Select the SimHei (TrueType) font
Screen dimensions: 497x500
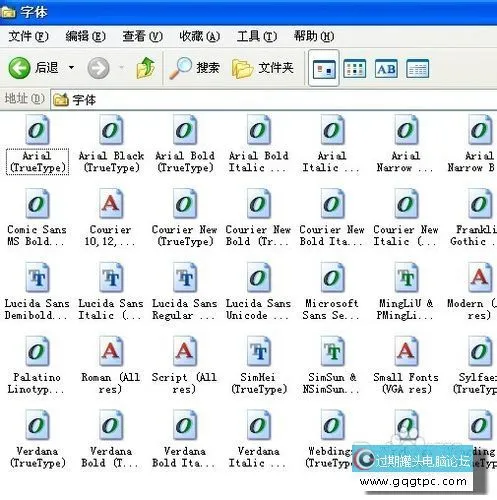tap(259, 351)
